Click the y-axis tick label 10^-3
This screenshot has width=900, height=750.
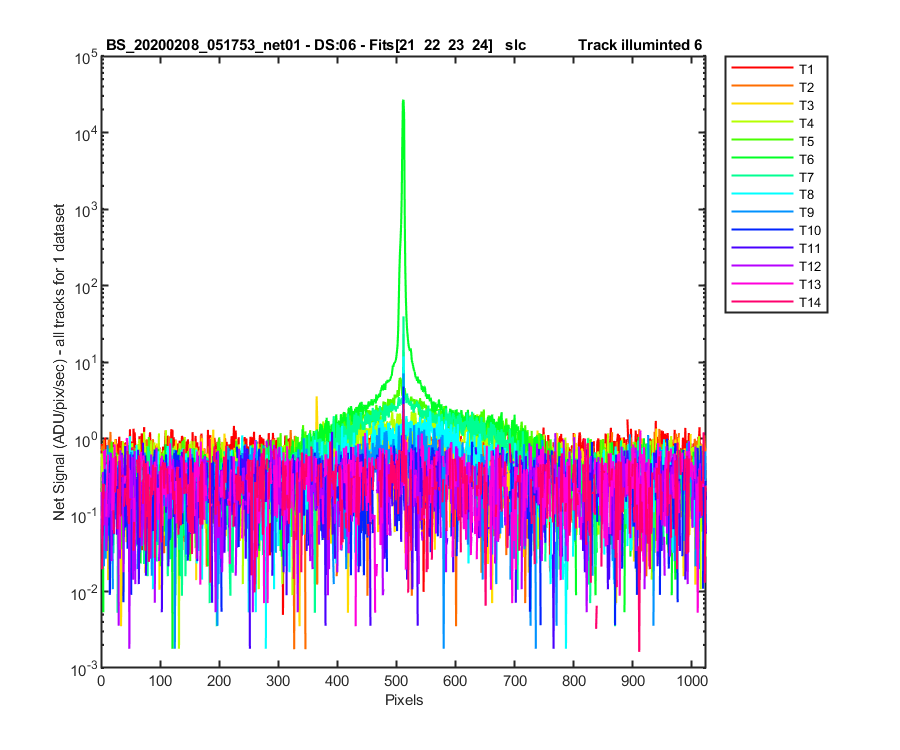(84, 669)
